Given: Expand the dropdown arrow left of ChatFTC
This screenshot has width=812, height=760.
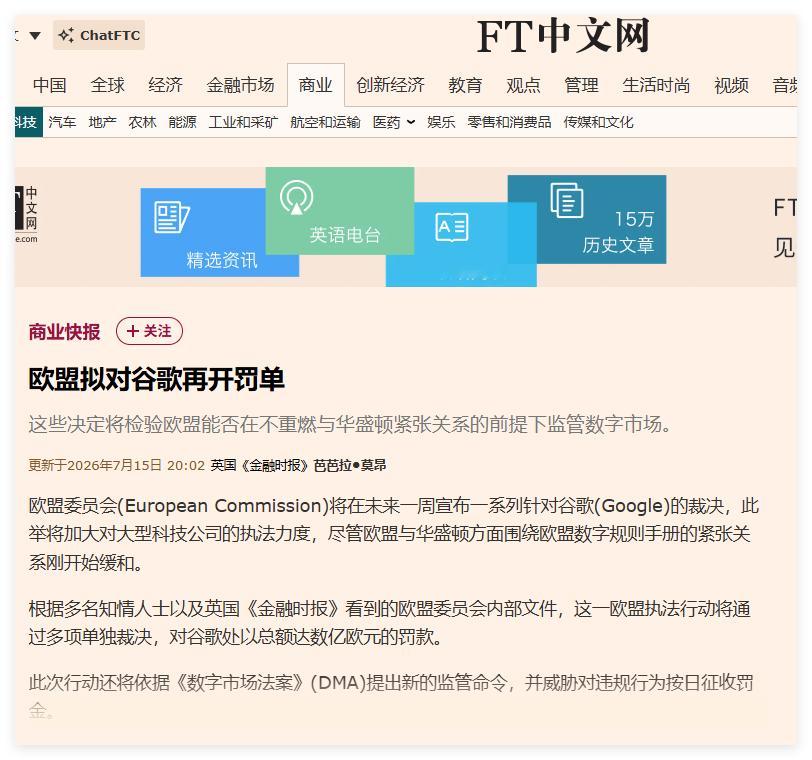Looking at the screenshot, I should point(35,36).
